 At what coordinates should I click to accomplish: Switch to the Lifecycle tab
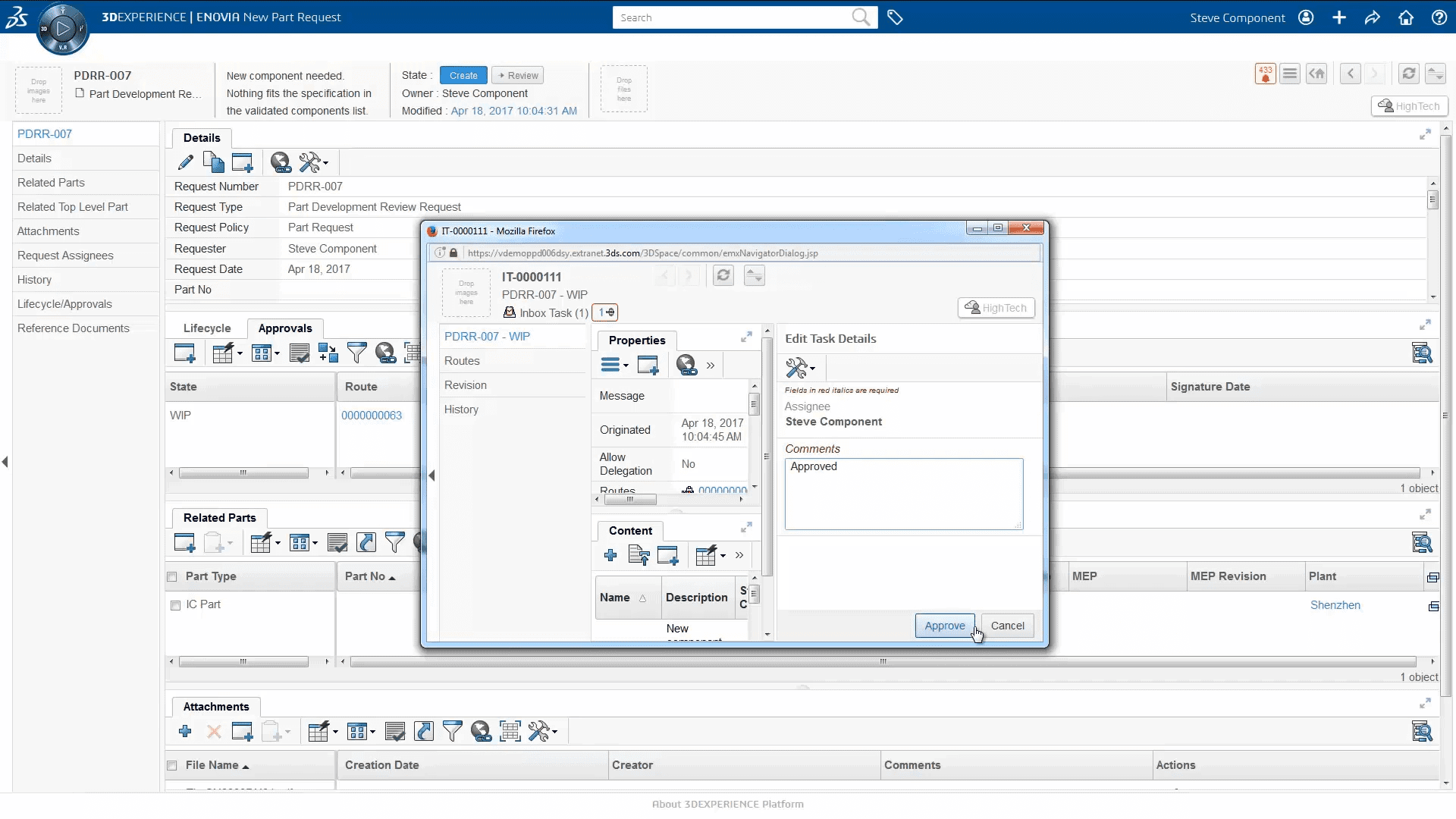tap(207, 328)
